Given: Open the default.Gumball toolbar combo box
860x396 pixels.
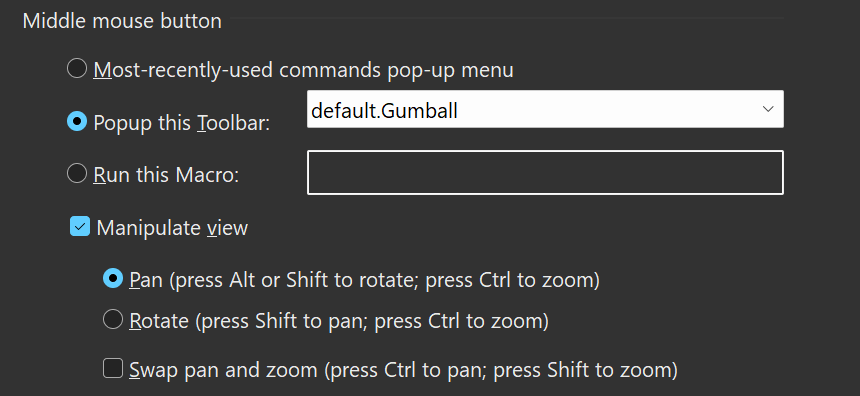Looking at the screenshot, I should (x=545, y=110).
